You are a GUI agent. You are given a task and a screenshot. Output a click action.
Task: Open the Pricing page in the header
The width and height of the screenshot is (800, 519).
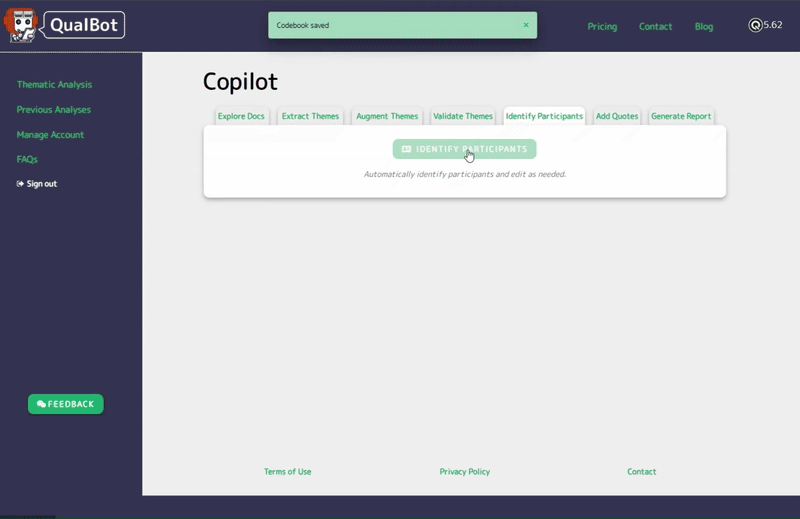point(602,27)
